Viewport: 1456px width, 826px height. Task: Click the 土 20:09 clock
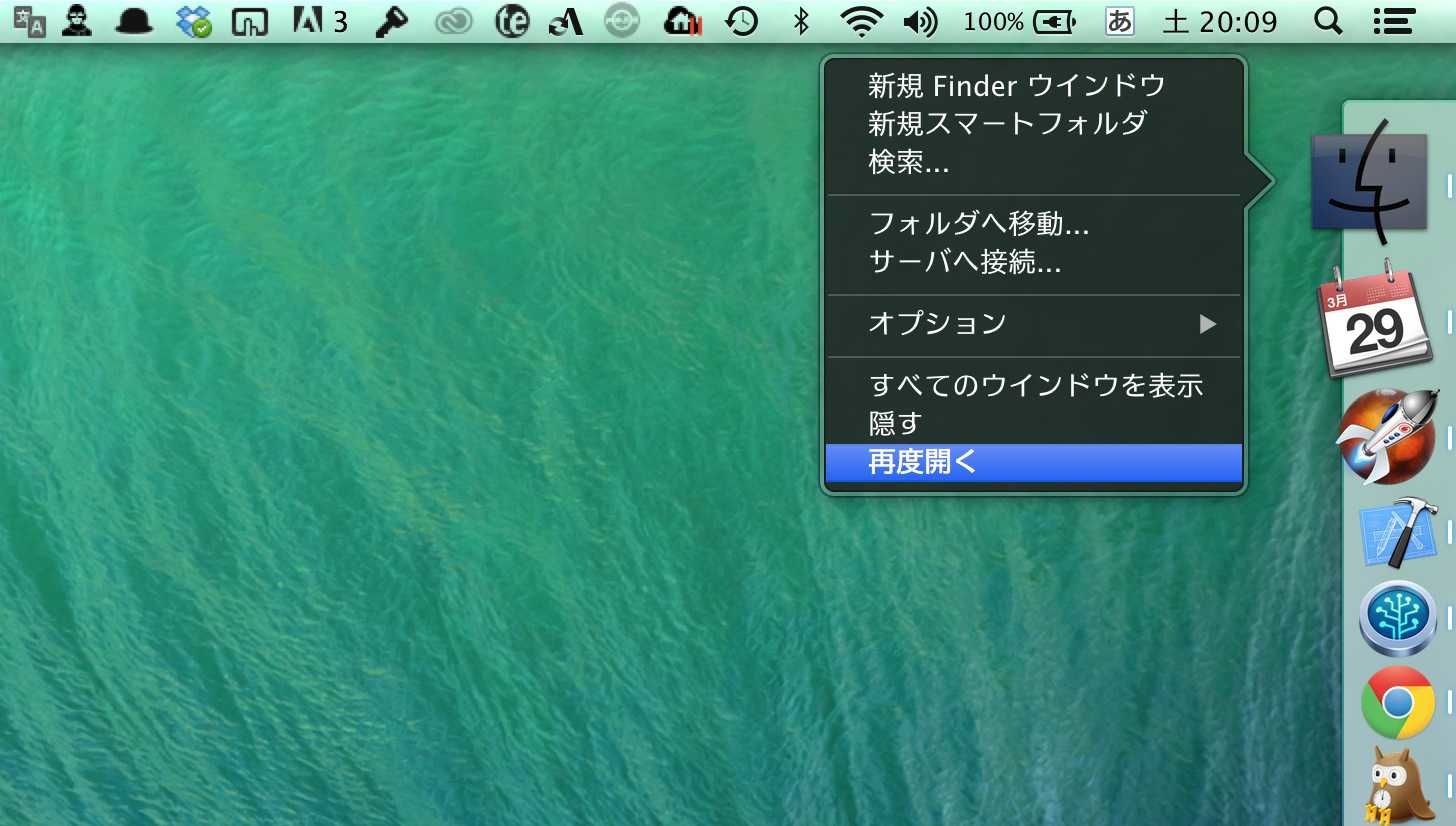click(1221, 21)
